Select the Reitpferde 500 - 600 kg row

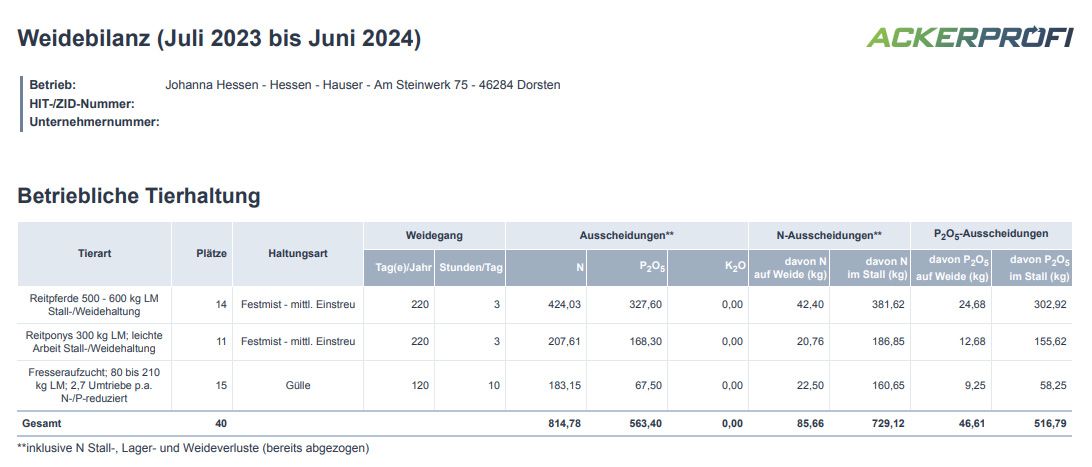click(545, 305)
